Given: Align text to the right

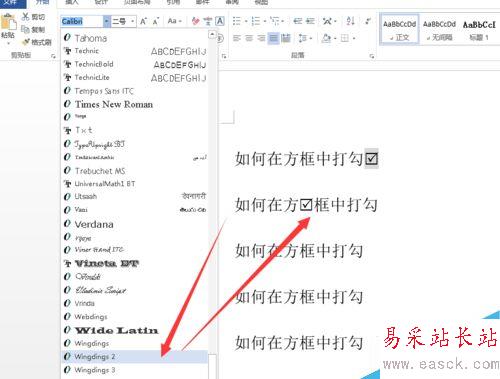Looking at the screenshot, I should [x=261, y=38].
